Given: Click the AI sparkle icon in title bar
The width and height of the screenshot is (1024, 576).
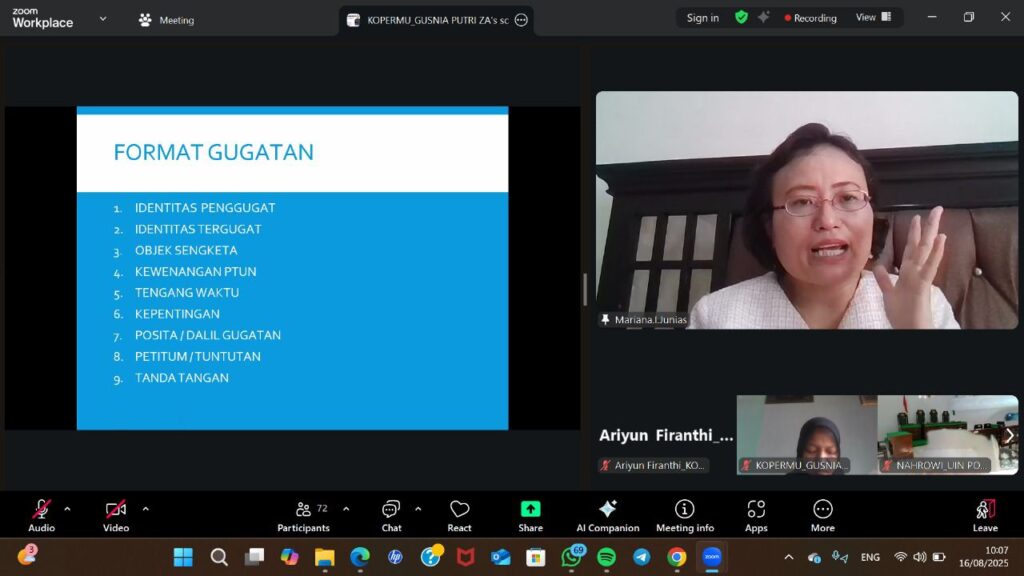Looking at the screenshot, I should tap(763, 18).
